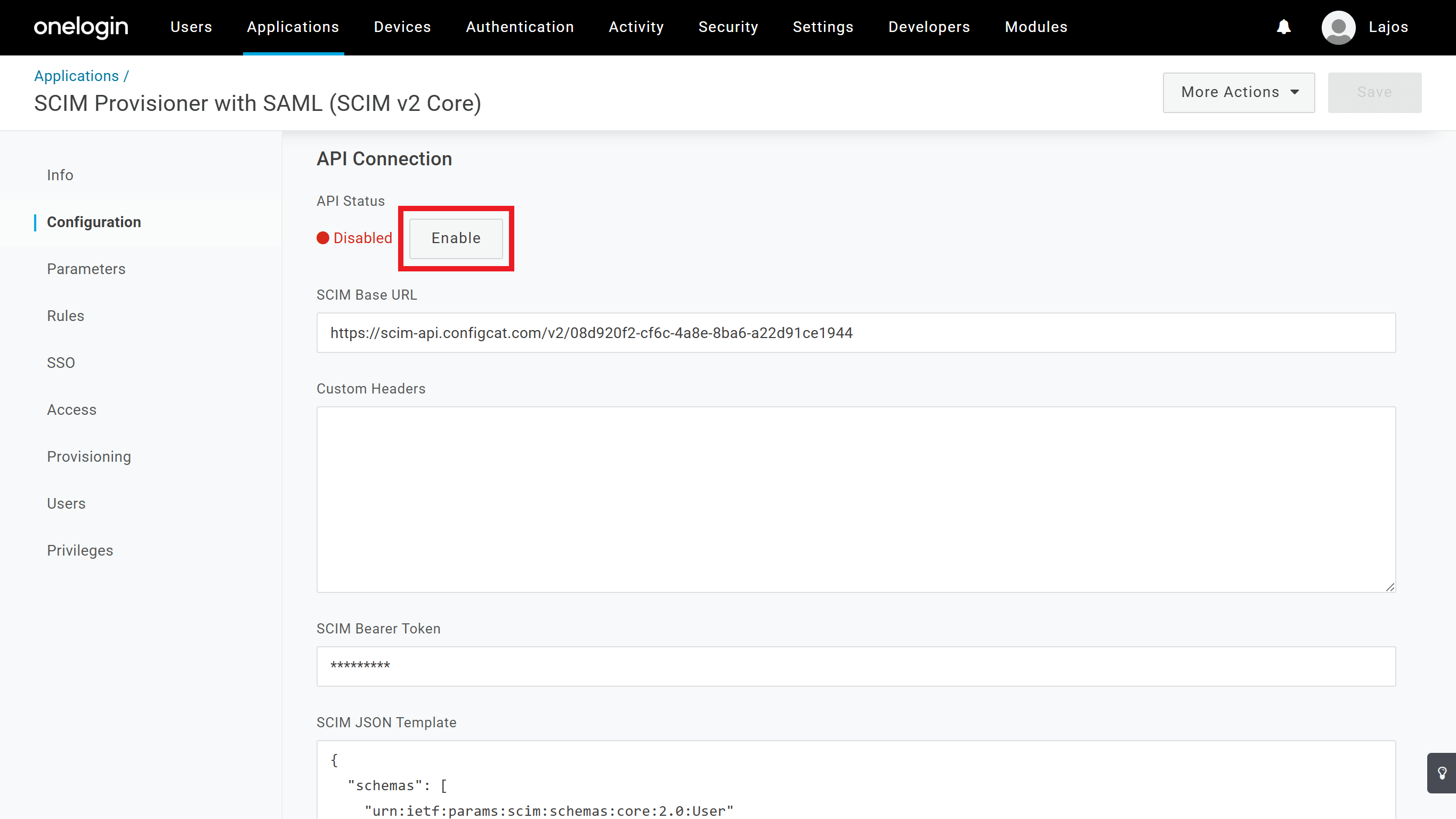This screenshot has height=819, width=1456.
Task: Open the help lightbulb in bottom corner
Action: 1443,773
